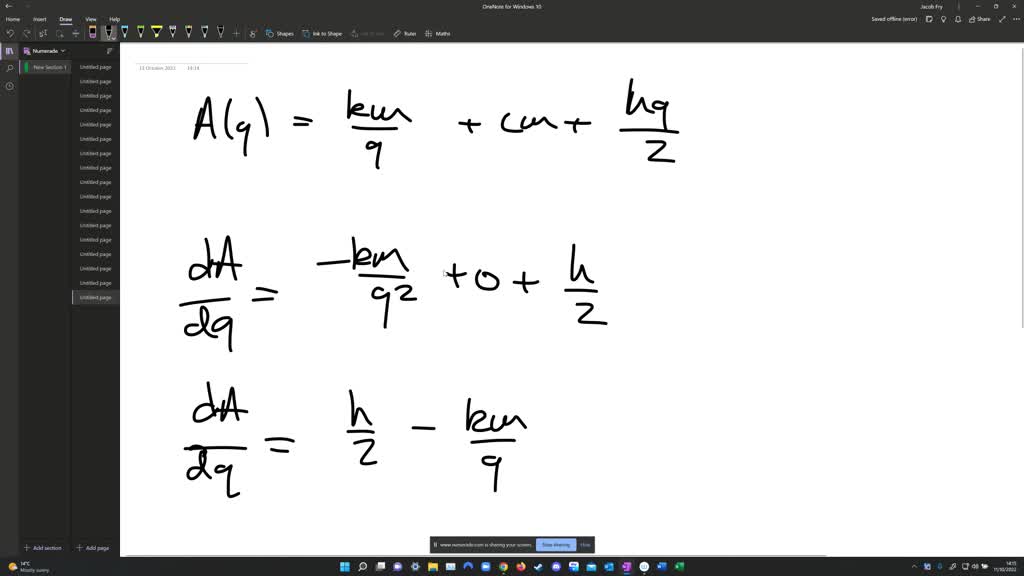Switch to the Insert ribbon tab
The image size is (1024, 576).
[40, 19]
